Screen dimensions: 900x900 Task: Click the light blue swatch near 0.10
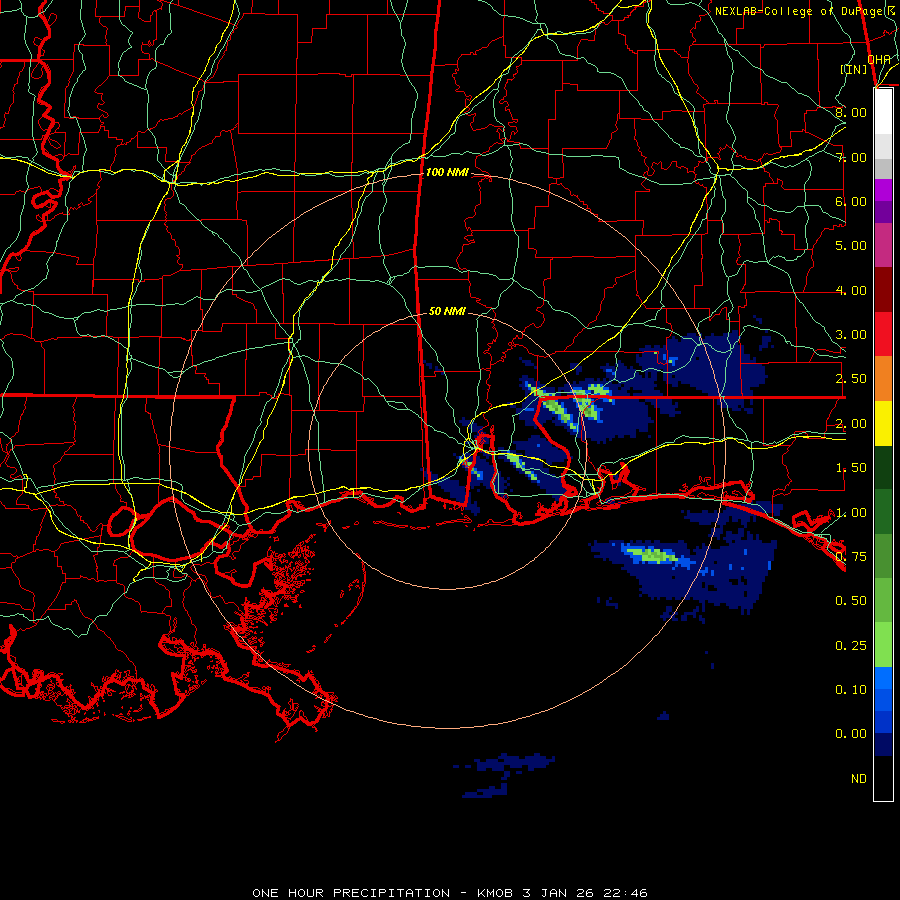pos(883,678)
